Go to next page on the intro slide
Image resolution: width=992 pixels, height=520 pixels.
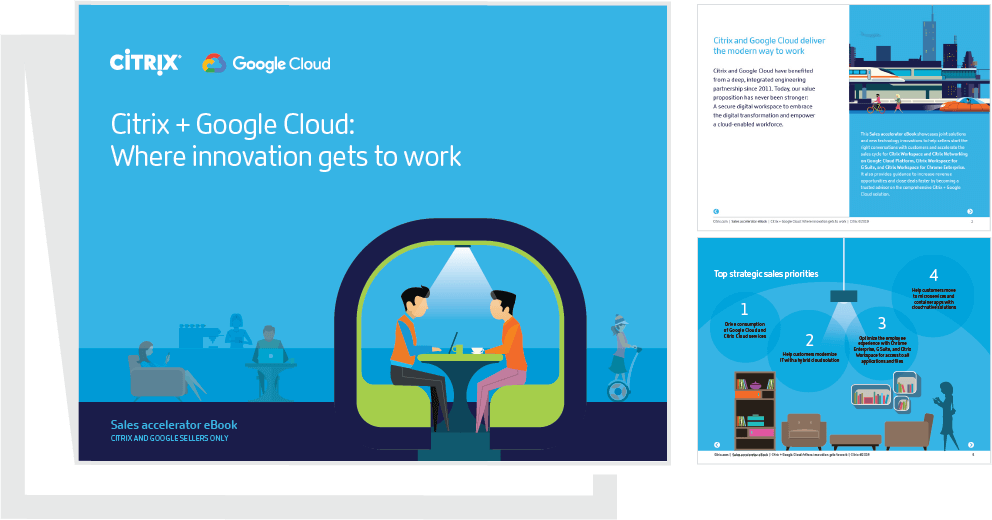[x=970, y=211]
